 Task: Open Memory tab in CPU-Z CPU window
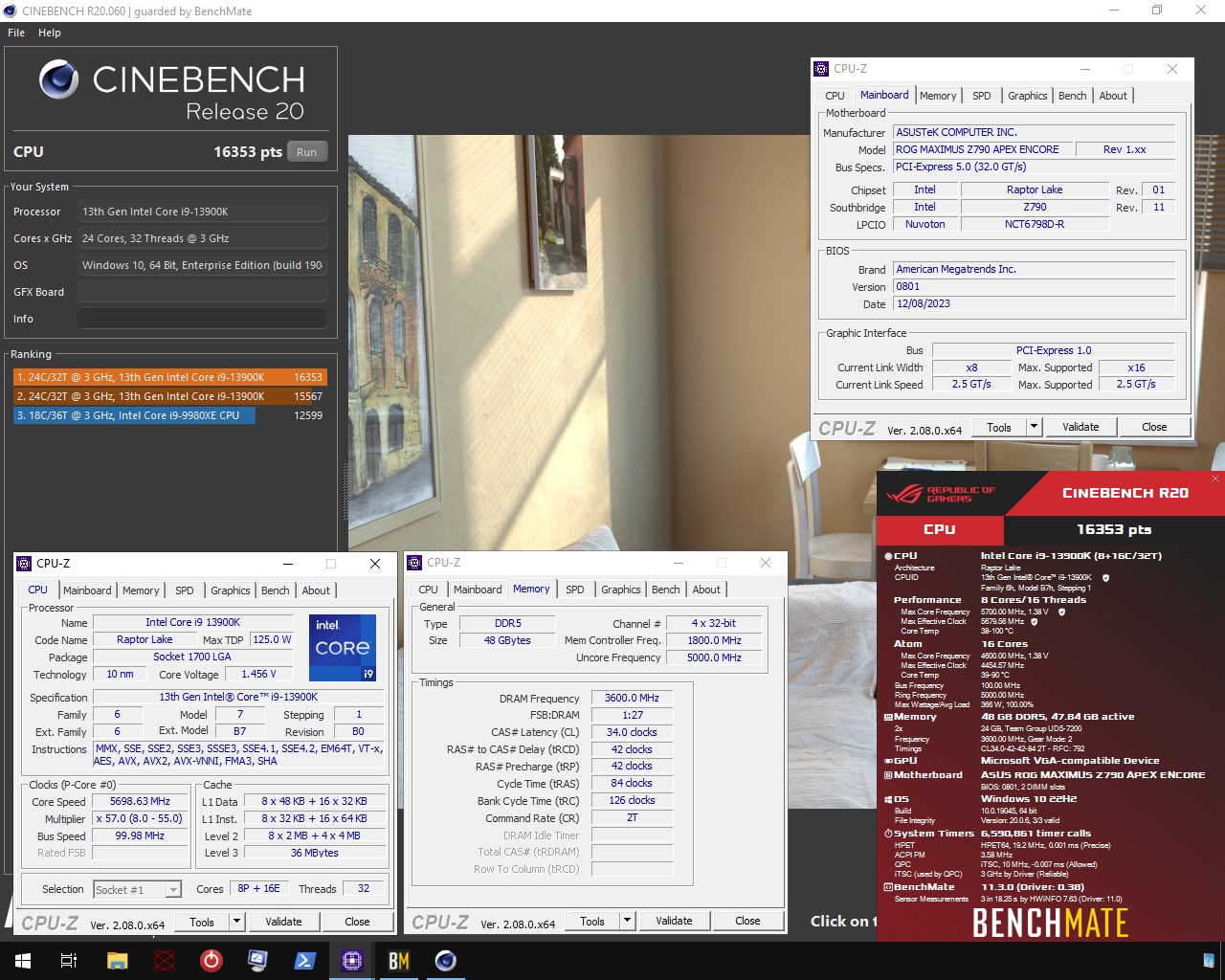(x=141, y=590)
